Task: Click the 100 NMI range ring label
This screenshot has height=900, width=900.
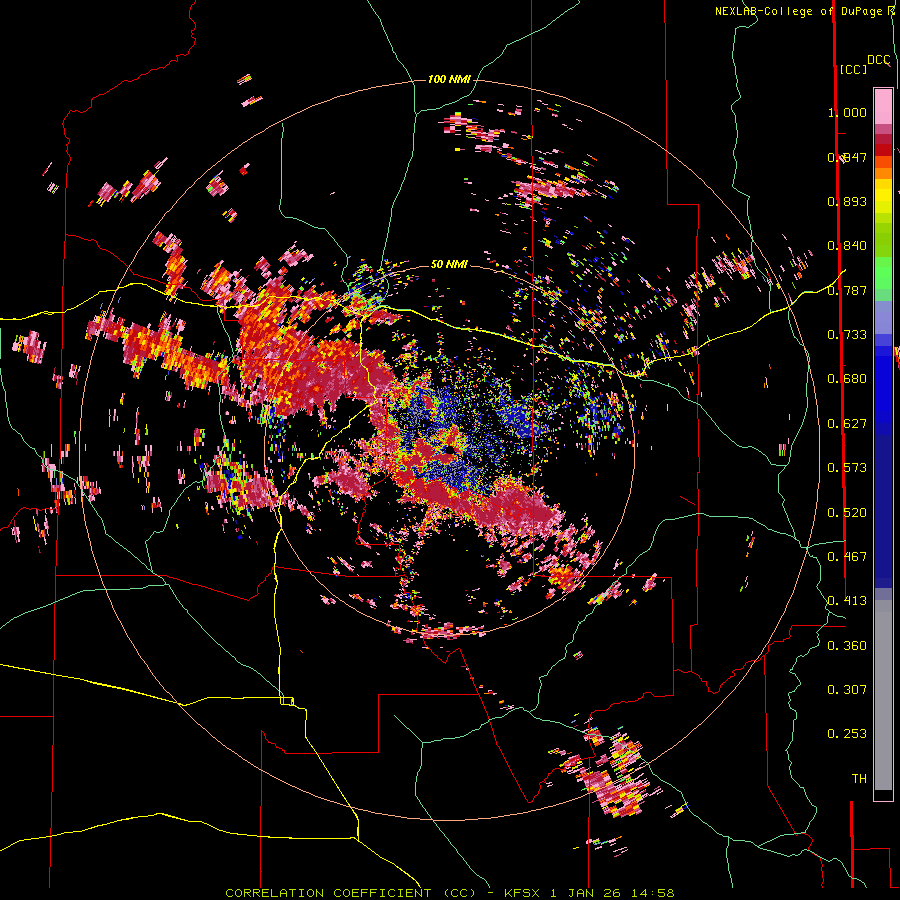Action: [449, 79]
